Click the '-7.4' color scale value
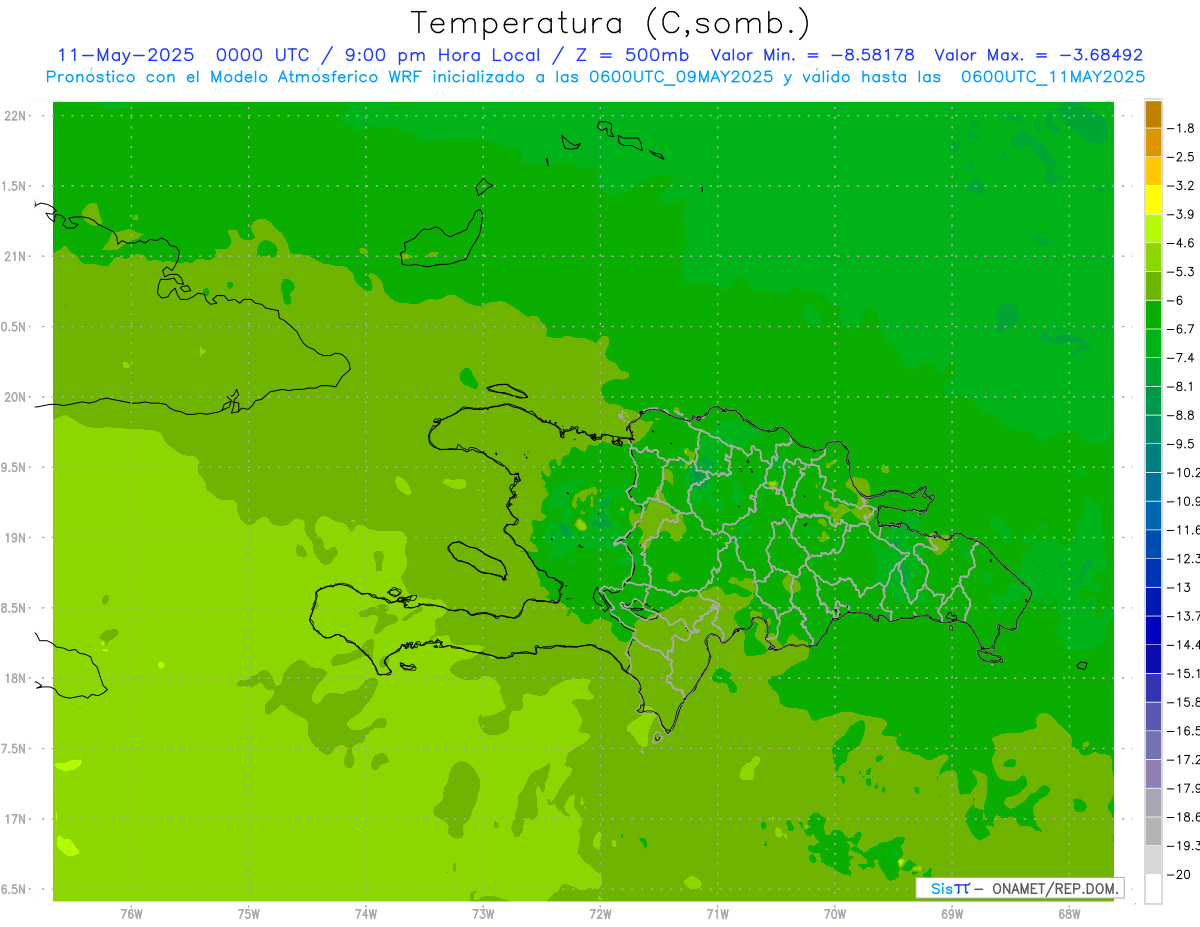 click(x=1180, y=357)
